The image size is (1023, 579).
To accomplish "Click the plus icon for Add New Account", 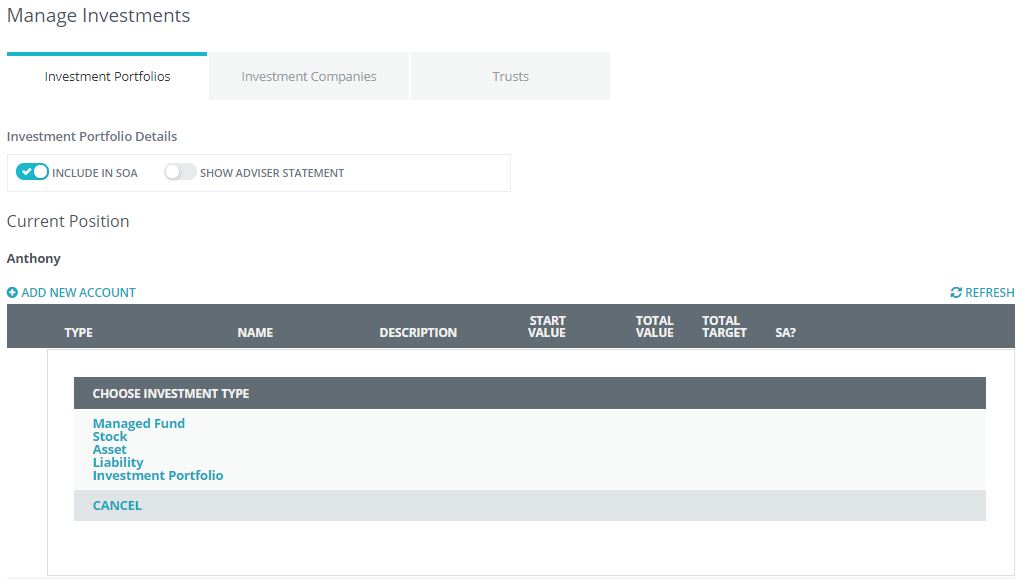I will click(12, 293).
